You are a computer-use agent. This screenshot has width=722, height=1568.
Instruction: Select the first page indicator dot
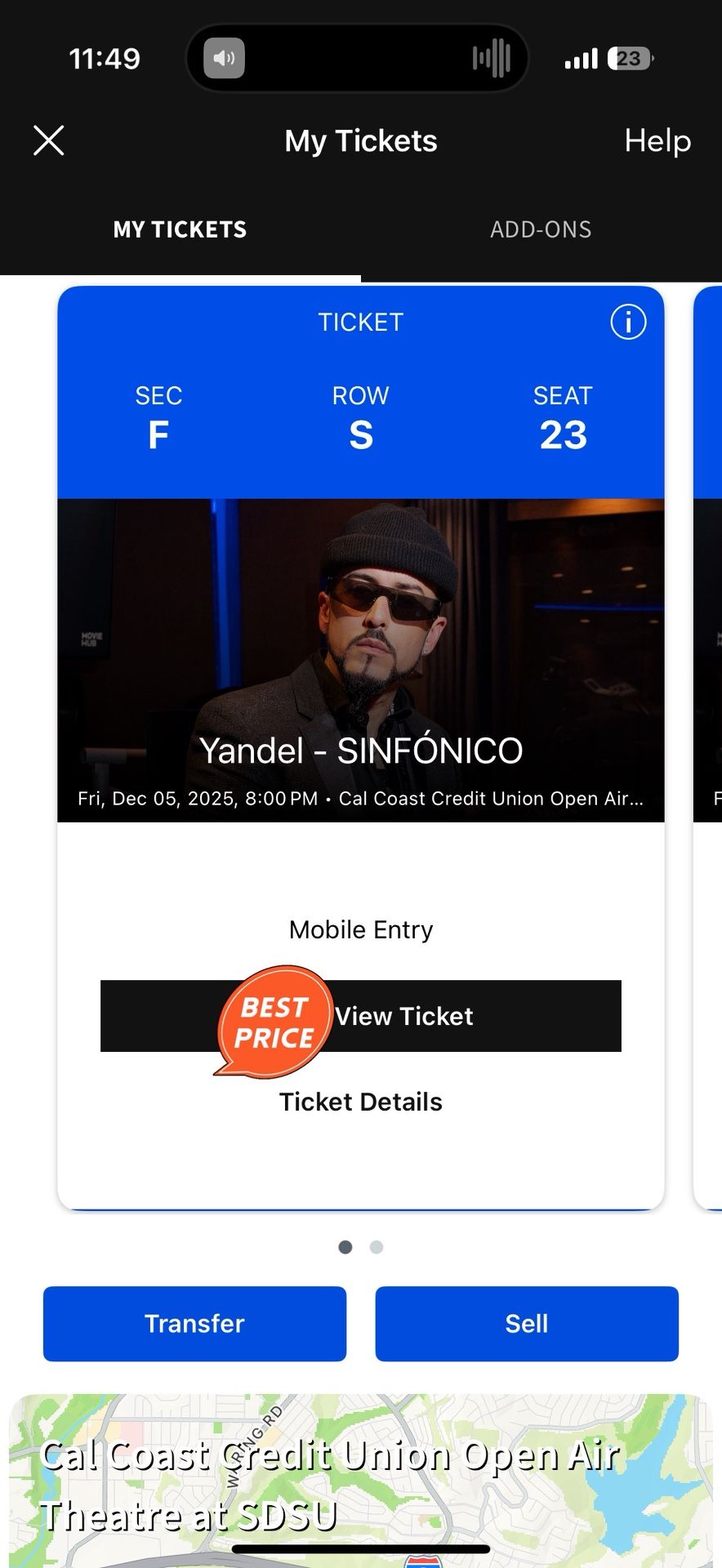[x=345, y=1247]
